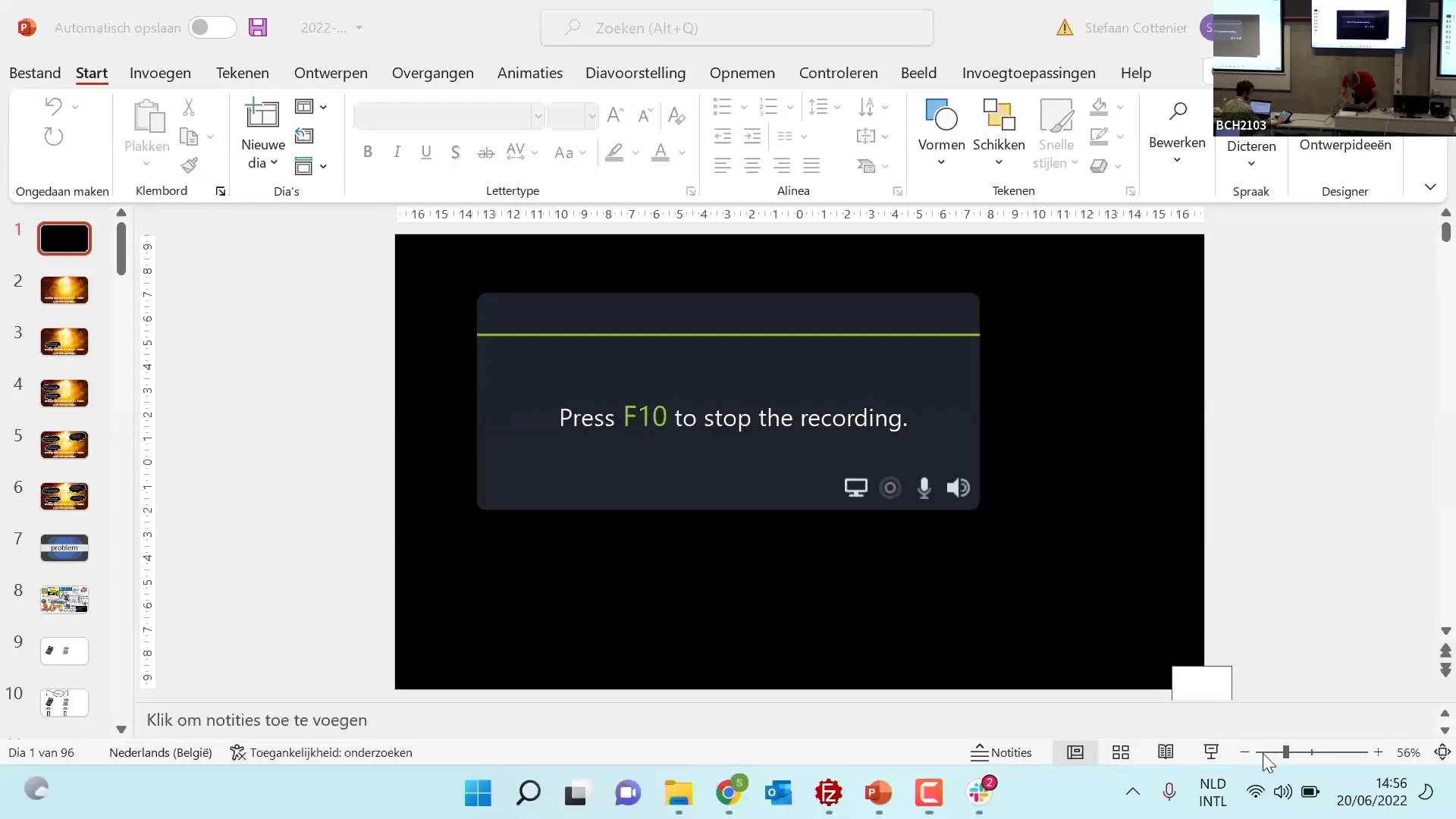Viewport: 1456px width, 819px height.
Task: Increase font size with larger A icon
Action: (x=616, y=115)
